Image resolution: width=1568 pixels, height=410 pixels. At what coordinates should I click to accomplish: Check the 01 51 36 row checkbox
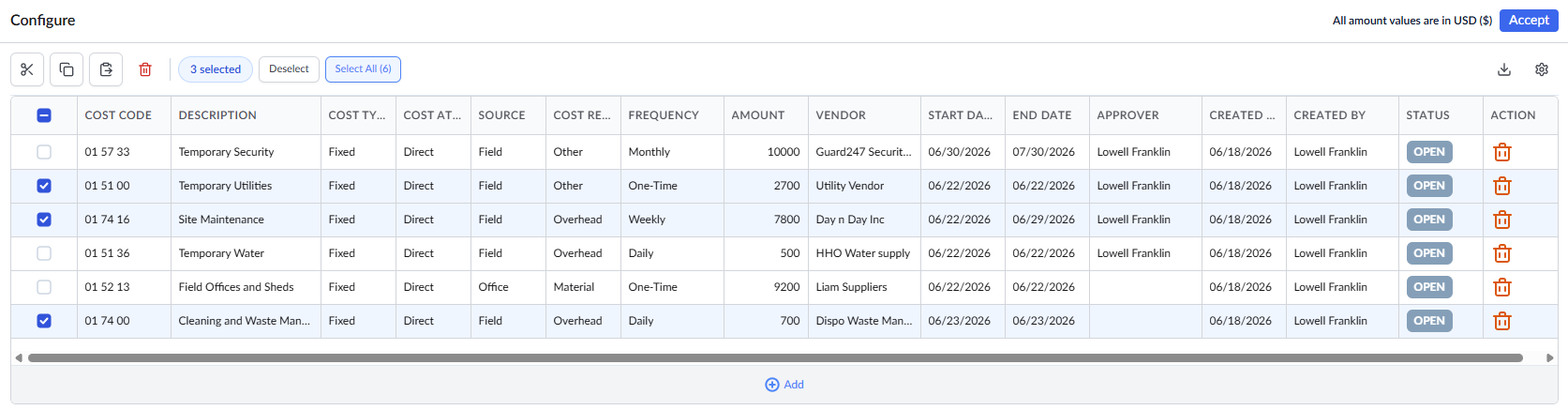[x=44, y=253]
